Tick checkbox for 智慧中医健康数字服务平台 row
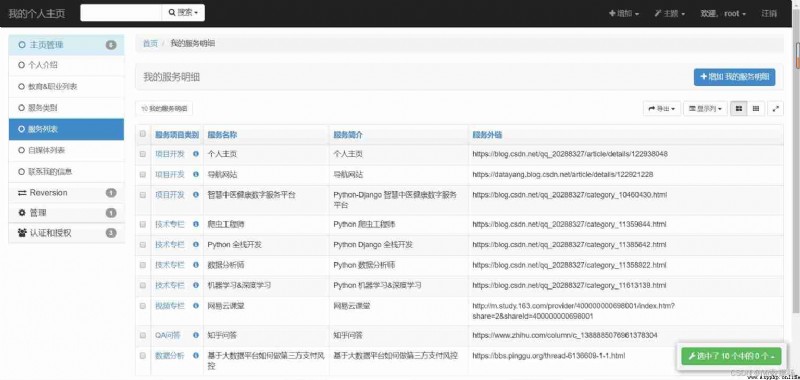The height and width of the screenshot is (380, 800). [143, 194]
